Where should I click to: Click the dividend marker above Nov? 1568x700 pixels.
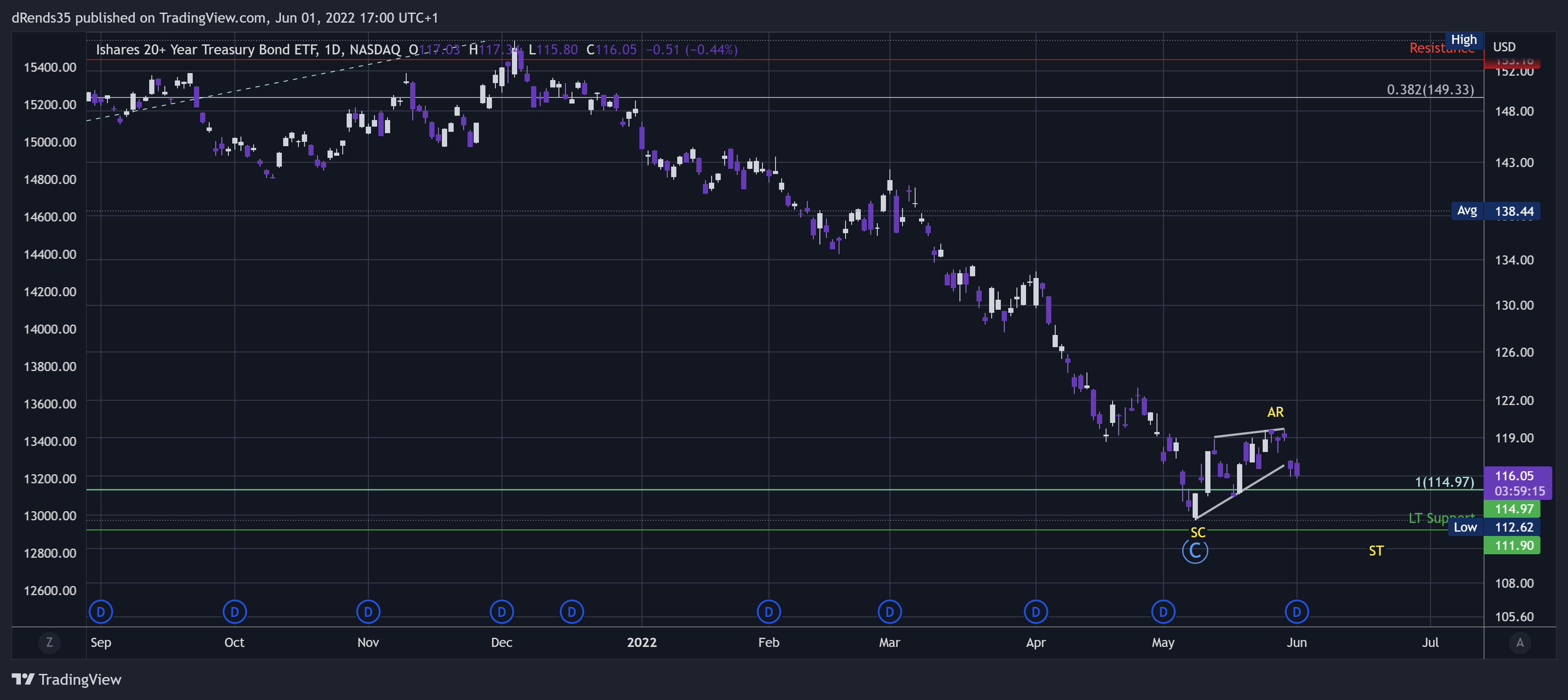(x=368, y=612)
